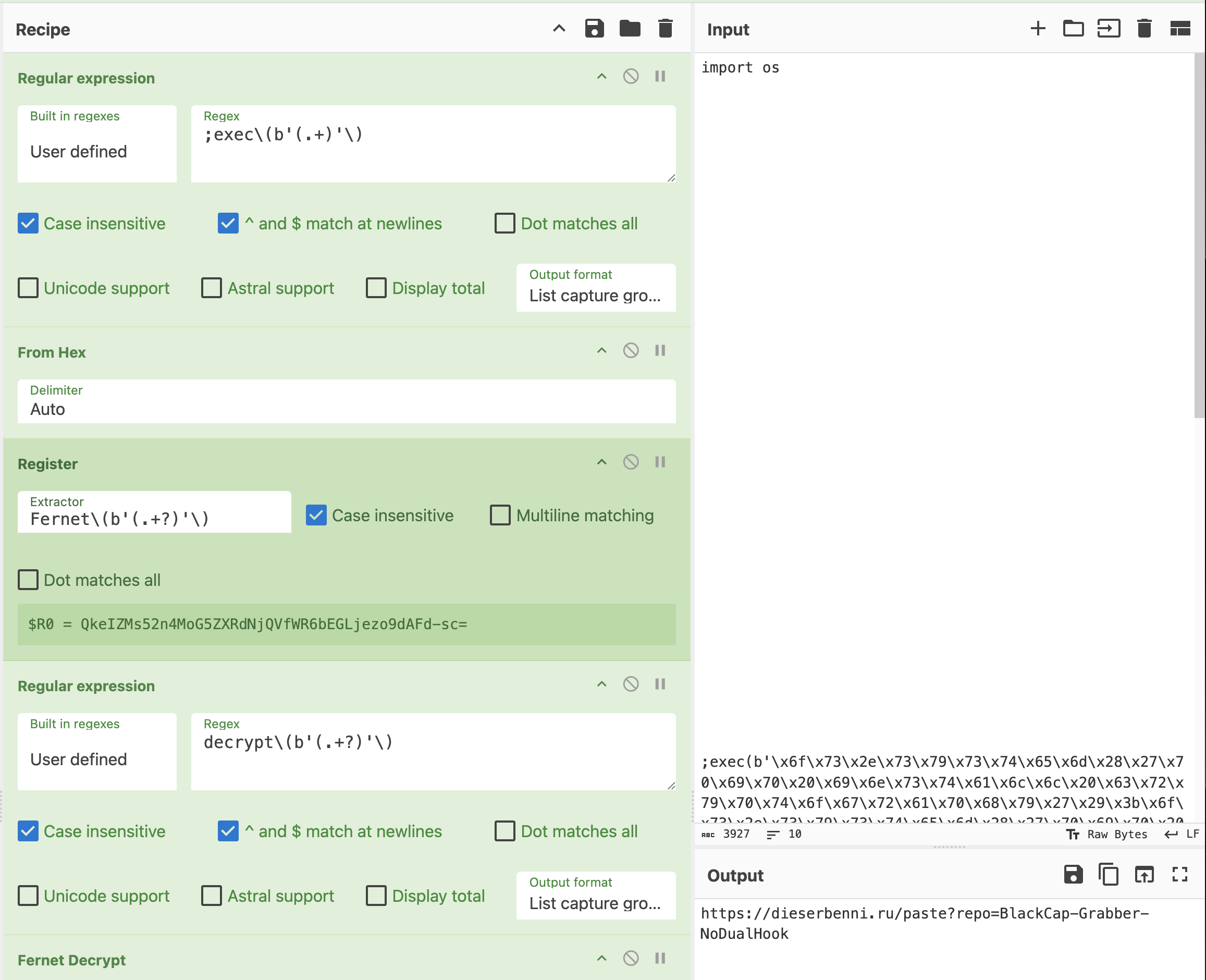Save the recipe

(x=594, y=28)
